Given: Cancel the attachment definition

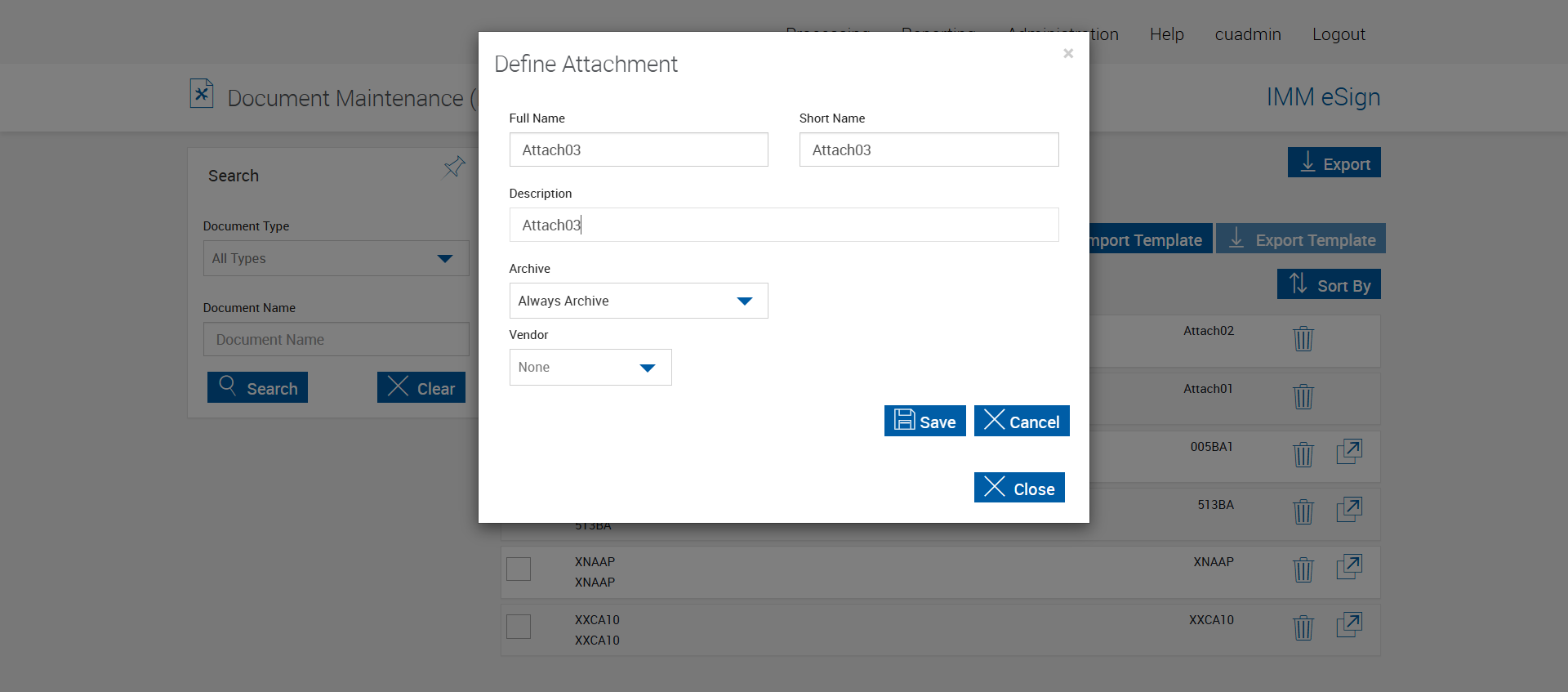Looking at the screenshot, I should [x=1022, y=421].
